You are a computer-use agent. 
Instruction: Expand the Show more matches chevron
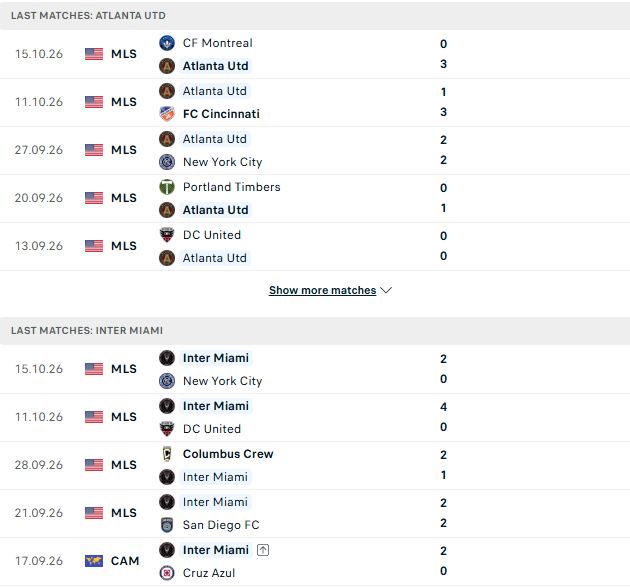[386, 290]
